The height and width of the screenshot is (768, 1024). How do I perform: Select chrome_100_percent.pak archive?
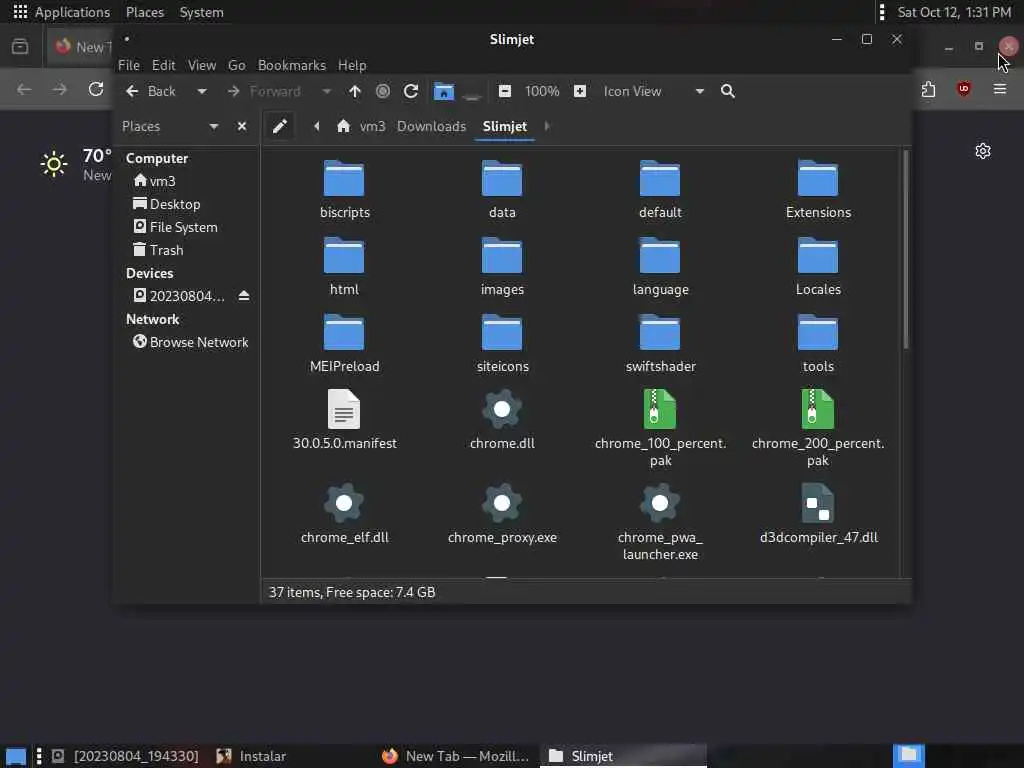click(x=660, y=428)
